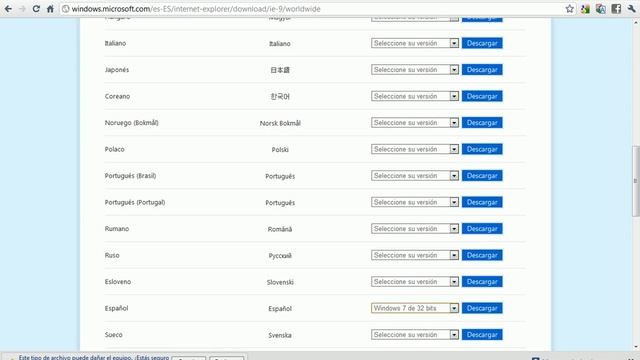Select the Polski native name

tap(280, 149)
